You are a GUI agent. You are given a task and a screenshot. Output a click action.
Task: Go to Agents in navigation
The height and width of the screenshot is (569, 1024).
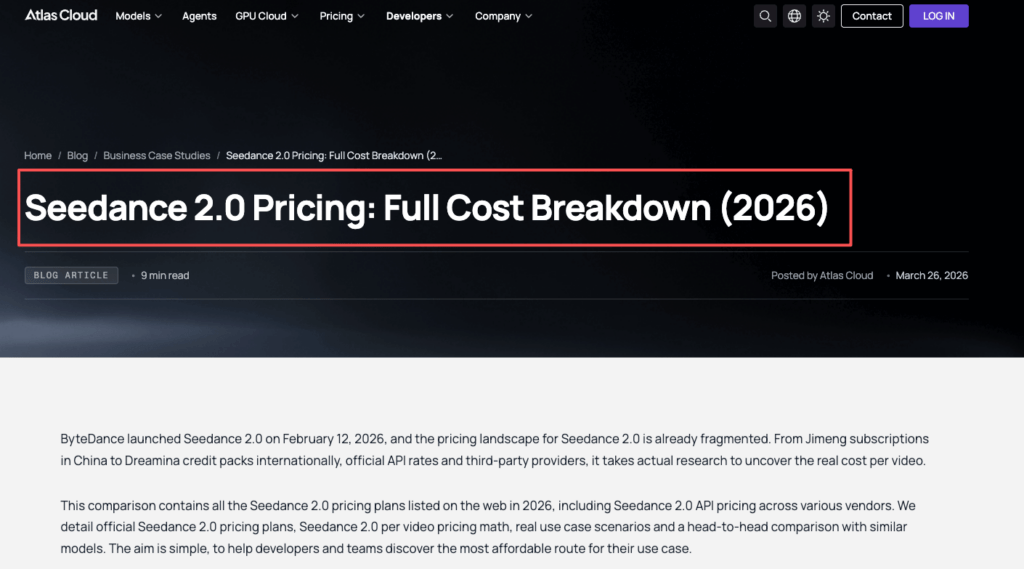point(199,16)
